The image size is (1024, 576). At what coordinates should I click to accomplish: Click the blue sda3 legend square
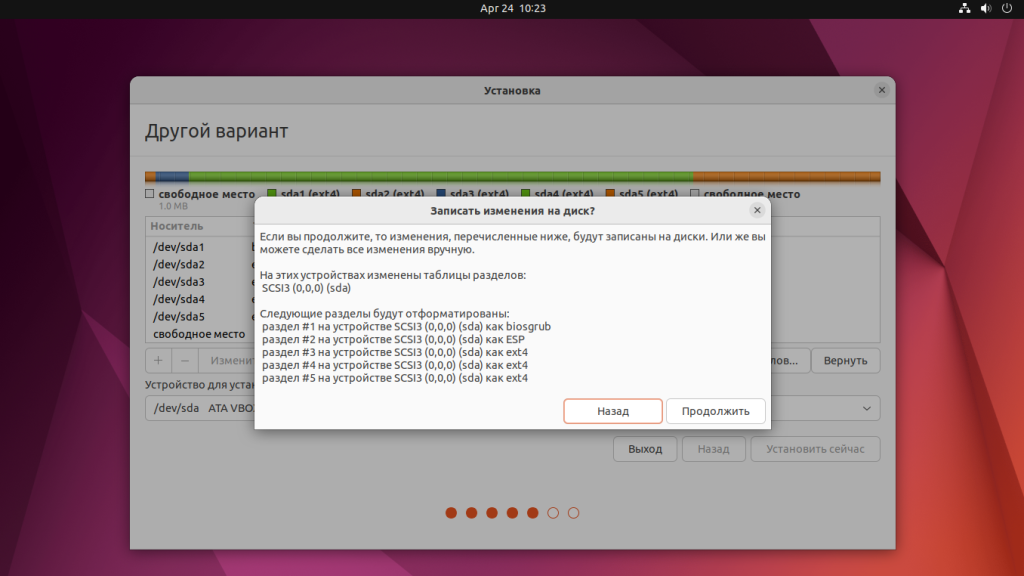tap(441, 194)
